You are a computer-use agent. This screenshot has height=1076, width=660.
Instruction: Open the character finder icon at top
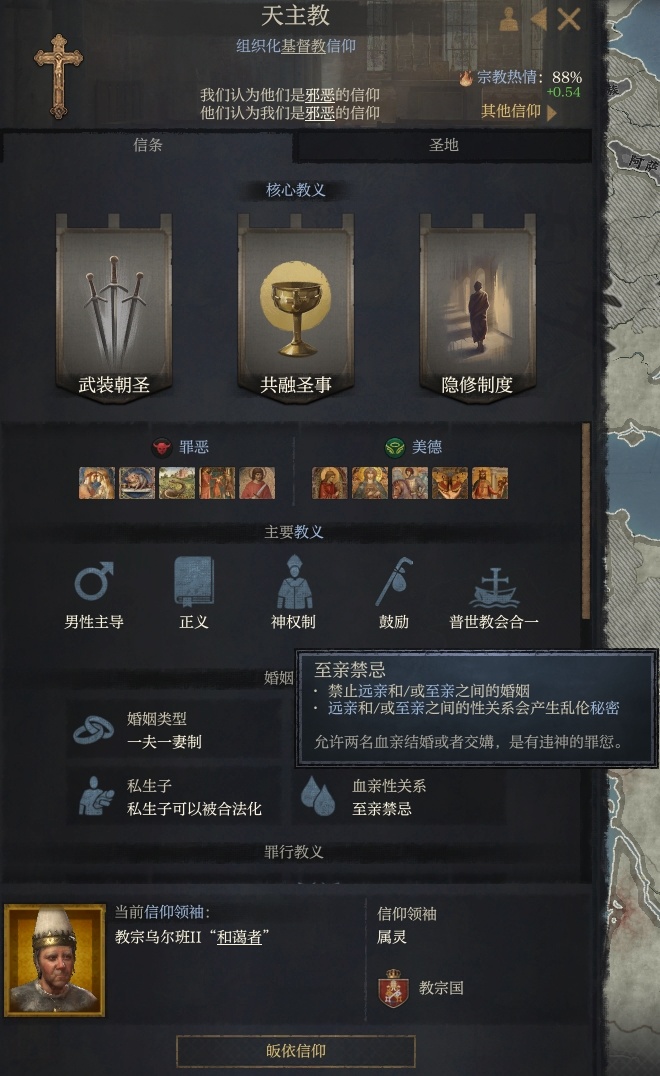point(509,19)
